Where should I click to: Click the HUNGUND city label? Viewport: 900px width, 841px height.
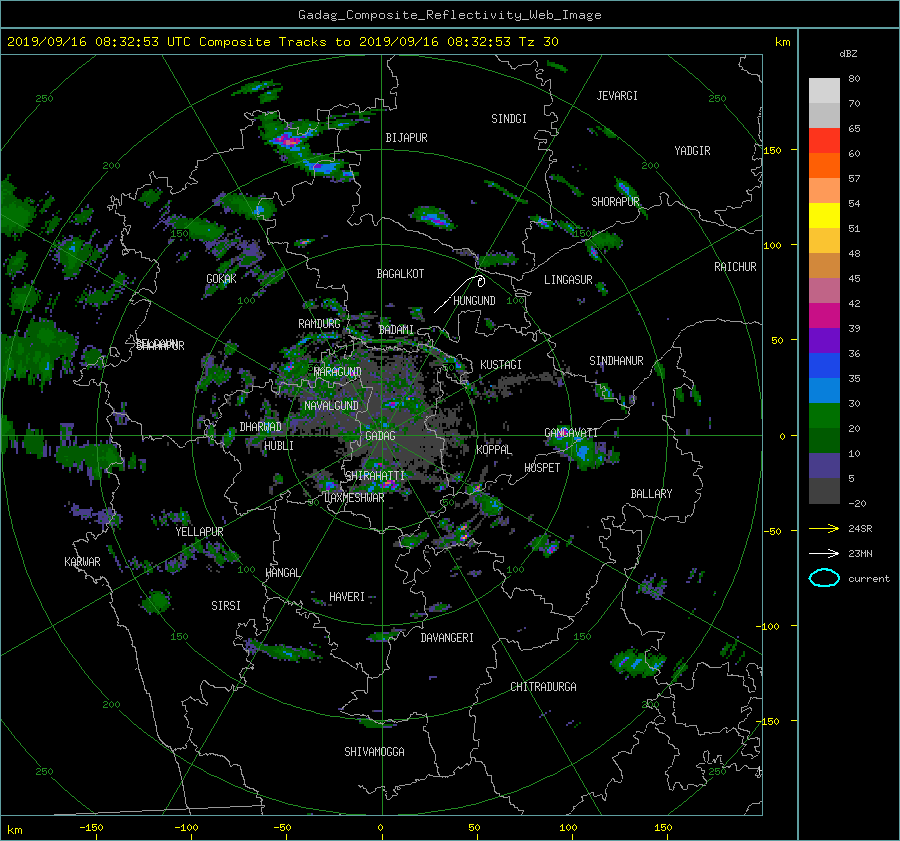pos(474,301)
